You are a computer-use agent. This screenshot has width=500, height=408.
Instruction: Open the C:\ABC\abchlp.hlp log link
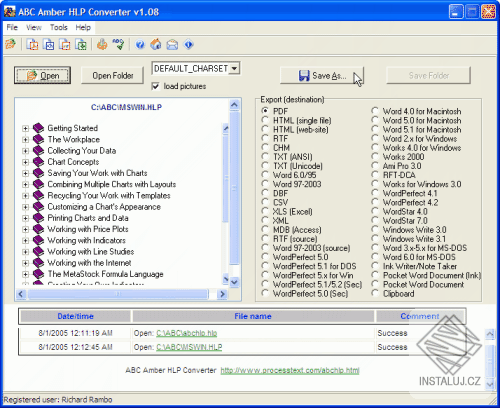coord(187,333)
